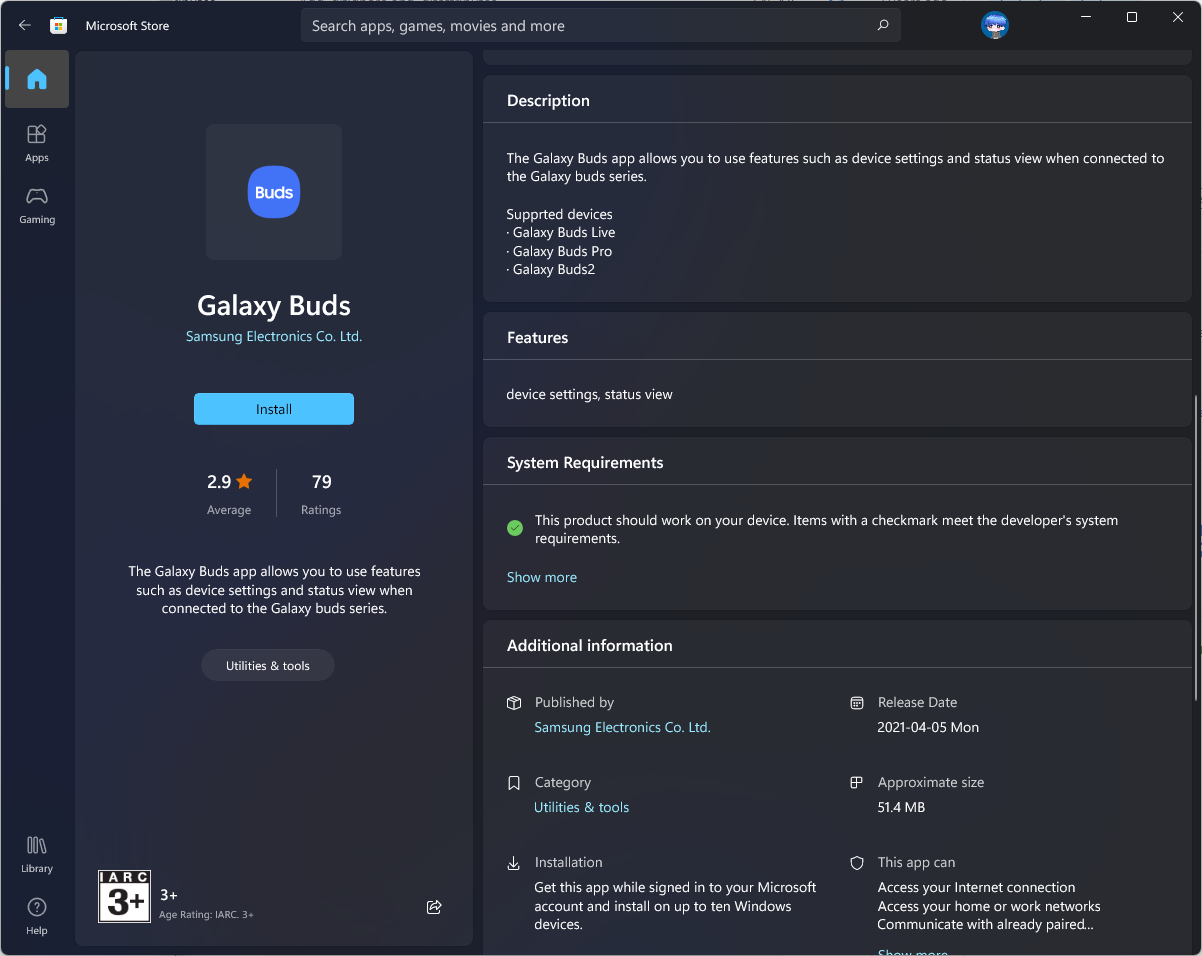Click the Features section heading

click(538, 338)
